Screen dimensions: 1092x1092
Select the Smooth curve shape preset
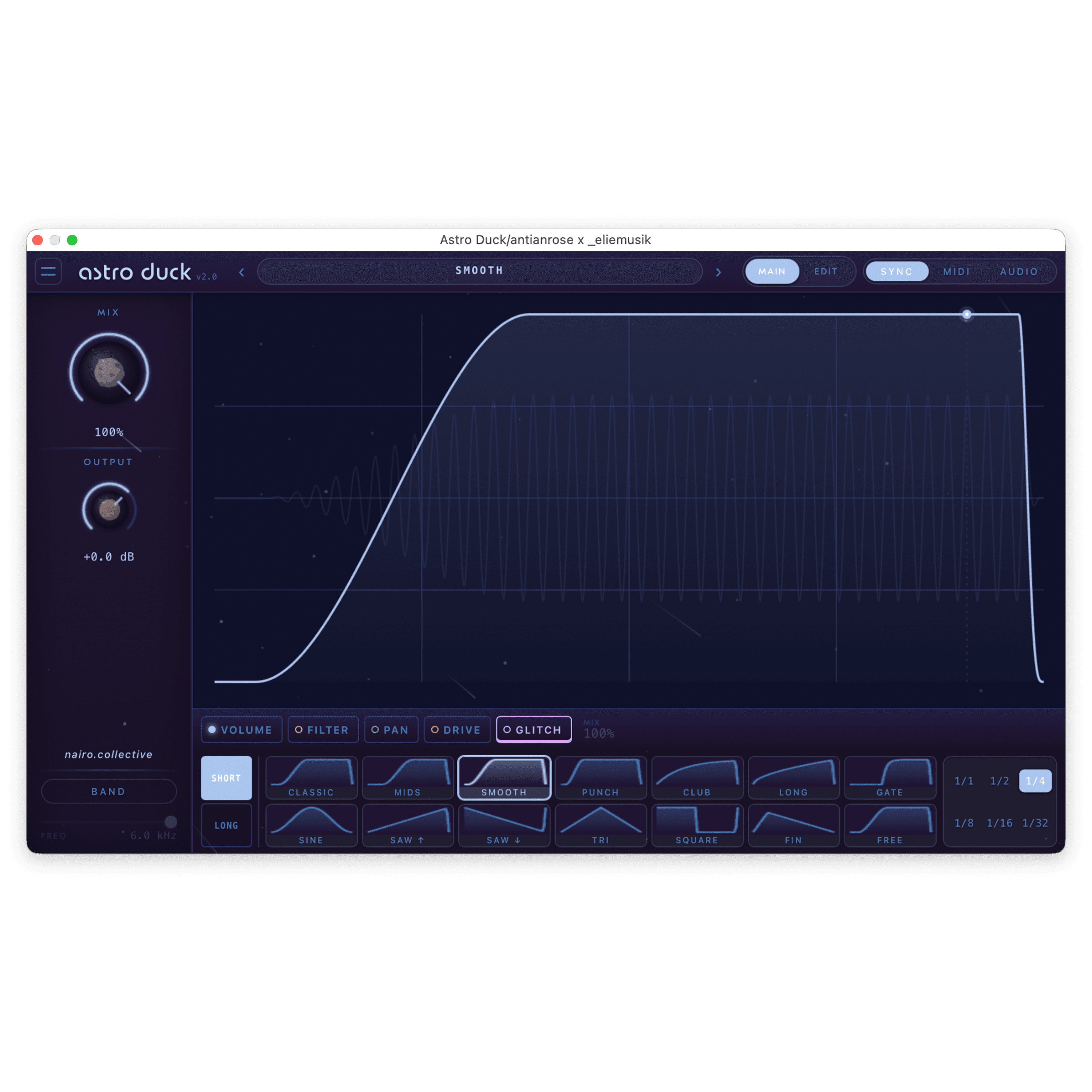click(x=504, y=778)
